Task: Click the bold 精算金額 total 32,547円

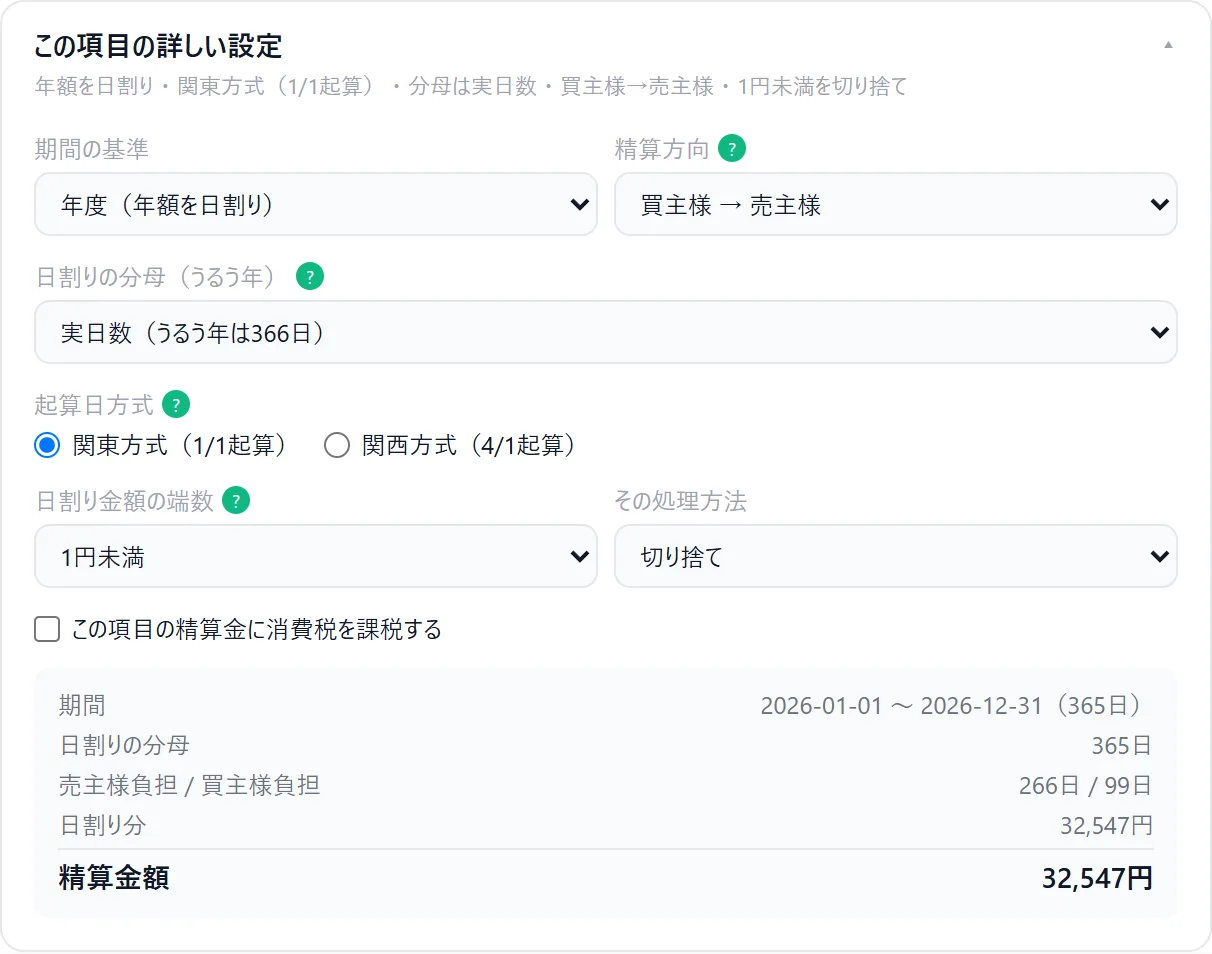Action: click(1098, 878)
